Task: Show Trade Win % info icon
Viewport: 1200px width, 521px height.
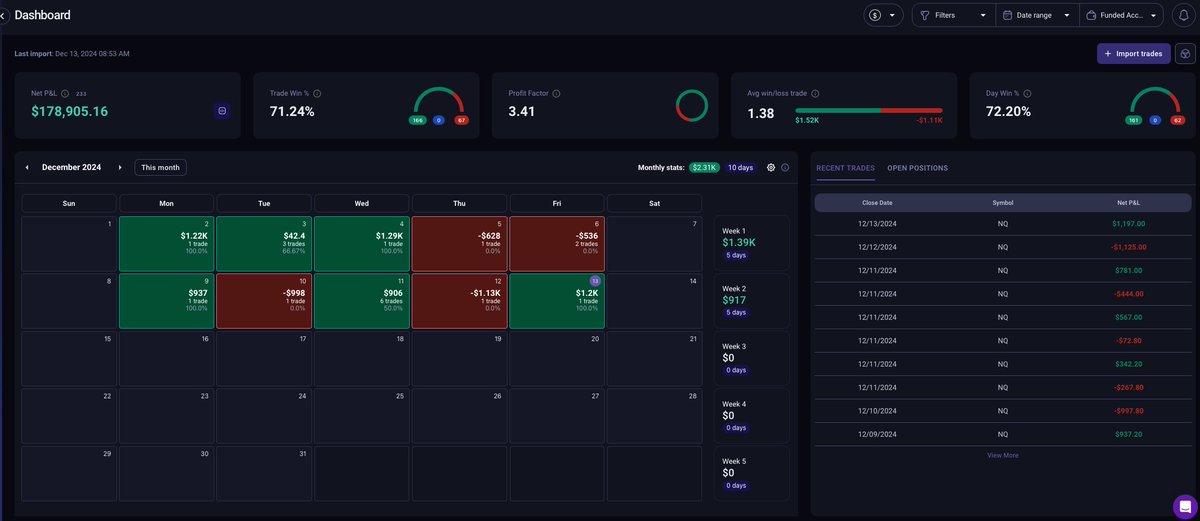Action: [x=317, y=93]
